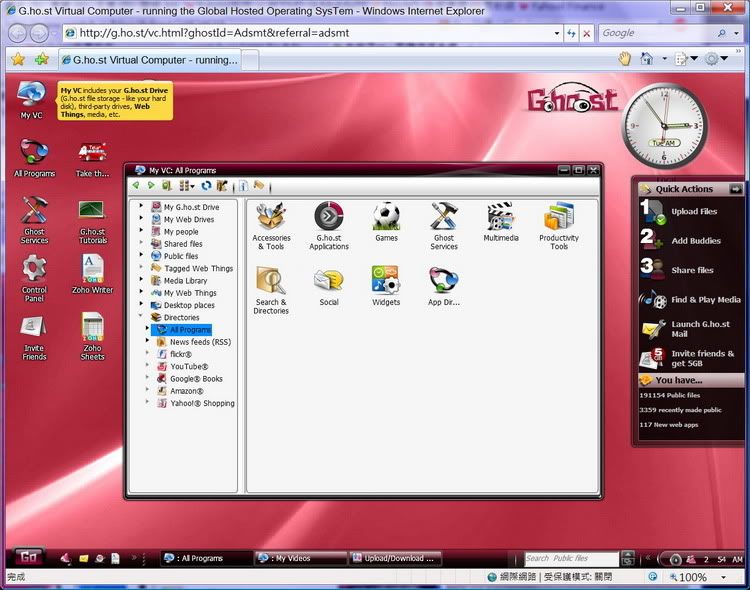
Task: Click the browser refresh button
Action: point(572,33)
